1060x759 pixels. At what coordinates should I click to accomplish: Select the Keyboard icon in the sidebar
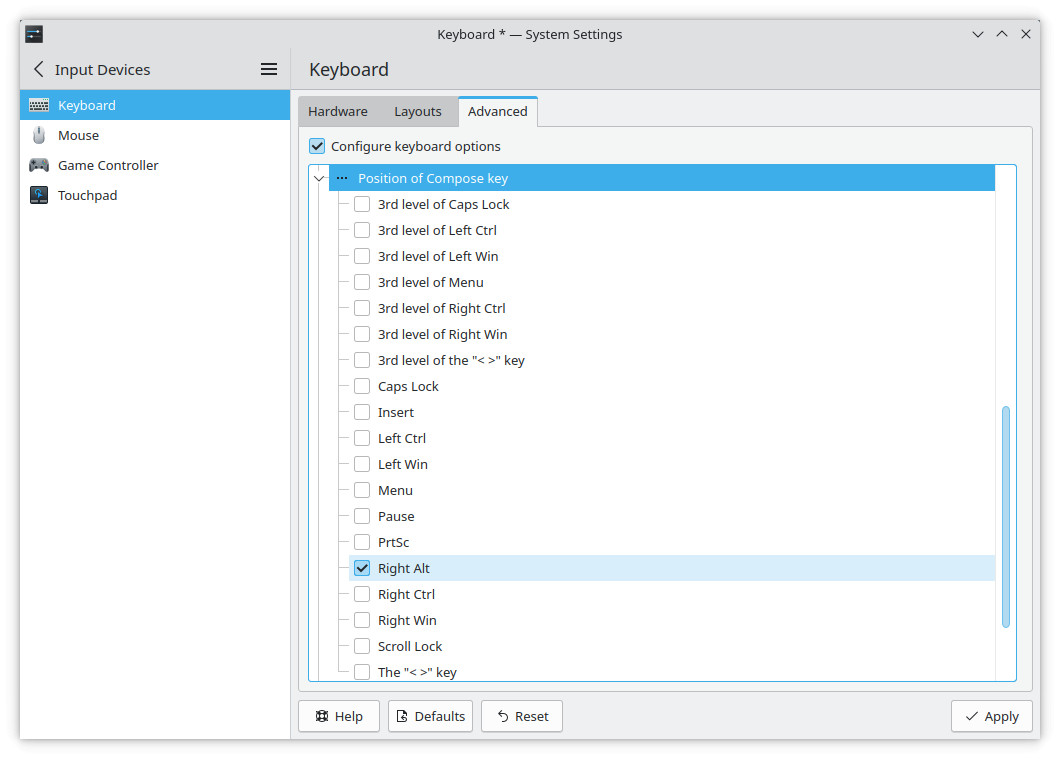(x=39, y=105)
